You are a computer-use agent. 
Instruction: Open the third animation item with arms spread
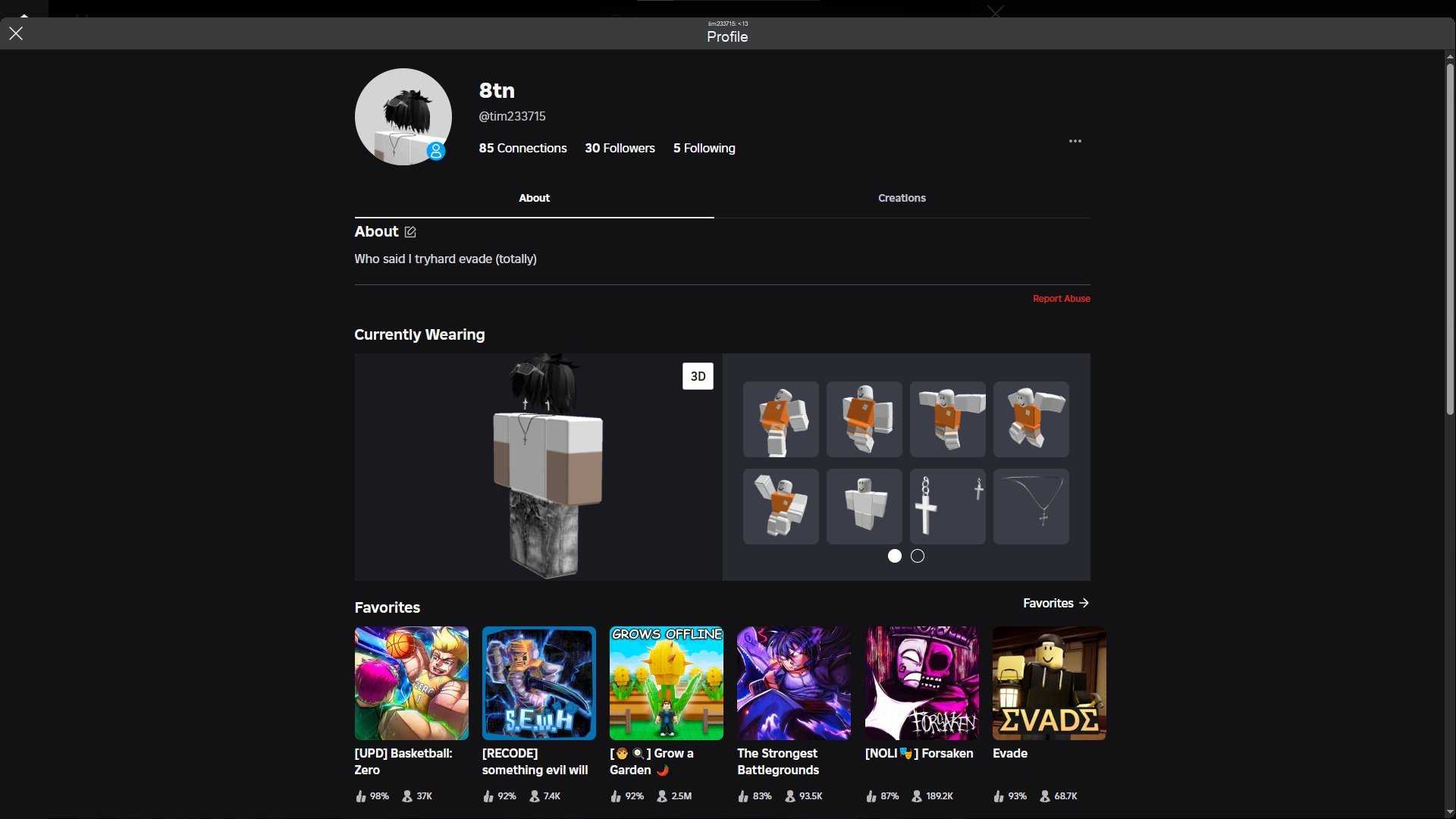948,419
